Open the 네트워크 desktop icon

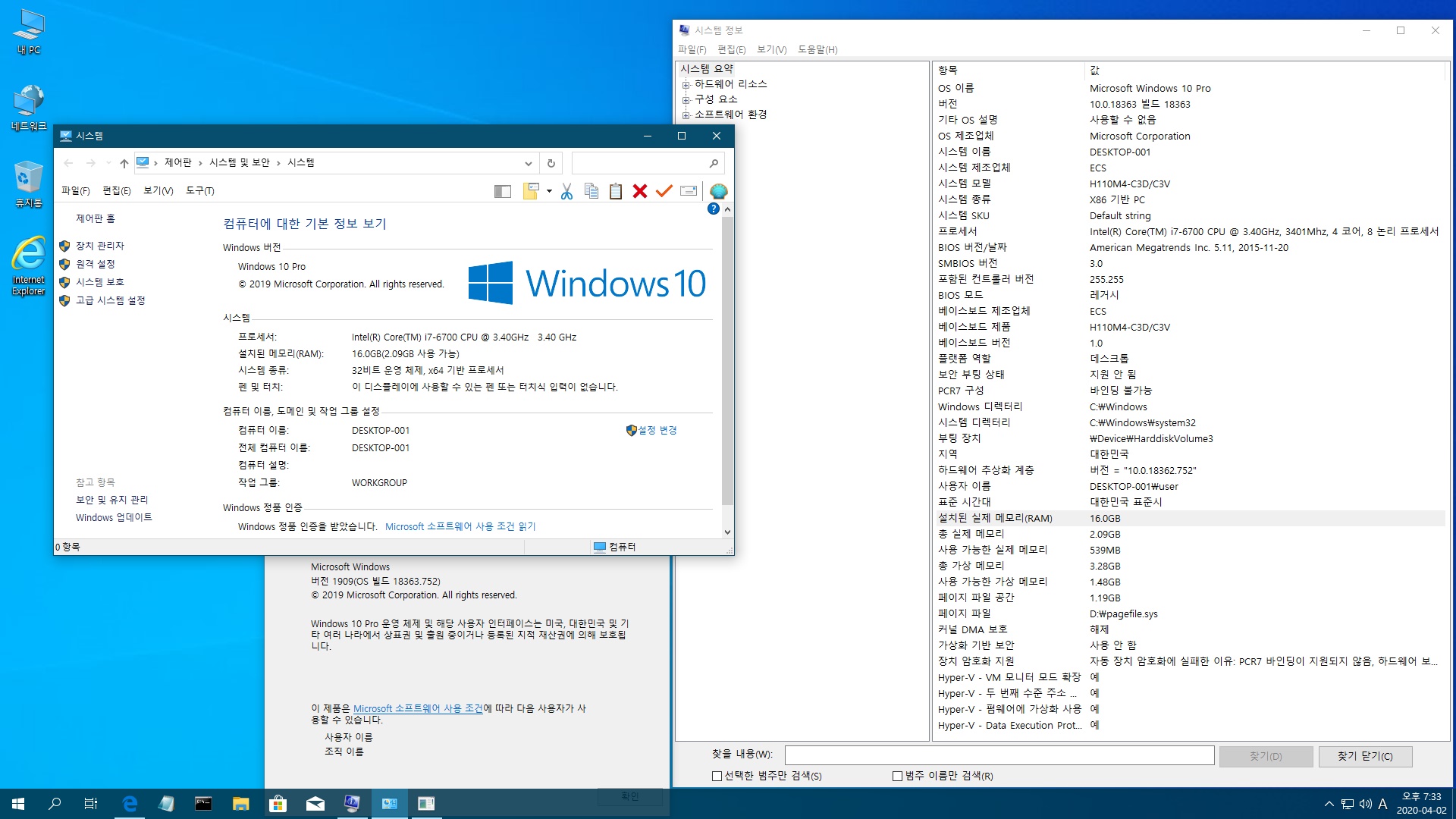[29, 108]
